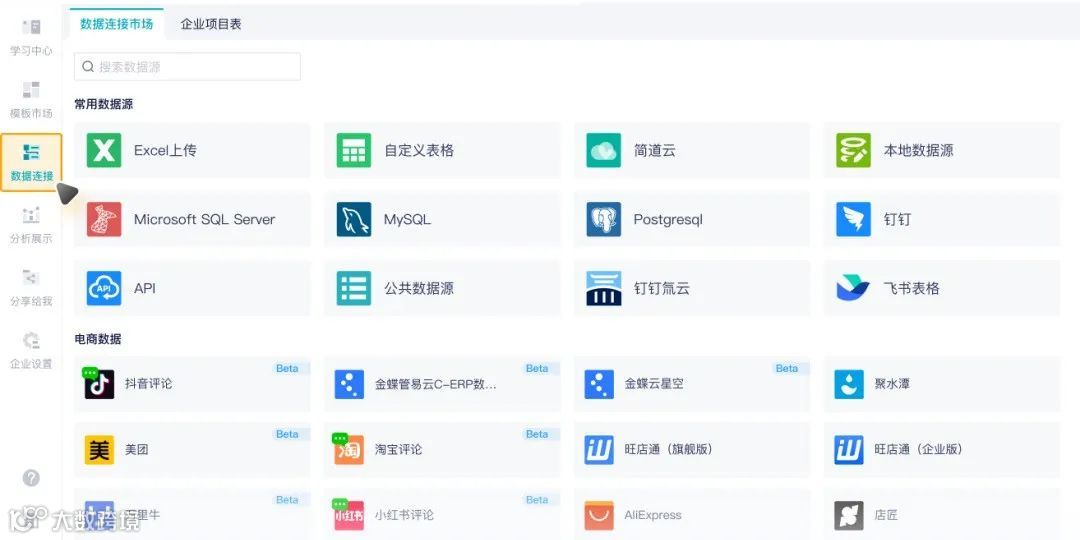The width and height of the screenshot is (1080, 540).
Task: Select the 公共数据源 label
Action: click(419, 288)
